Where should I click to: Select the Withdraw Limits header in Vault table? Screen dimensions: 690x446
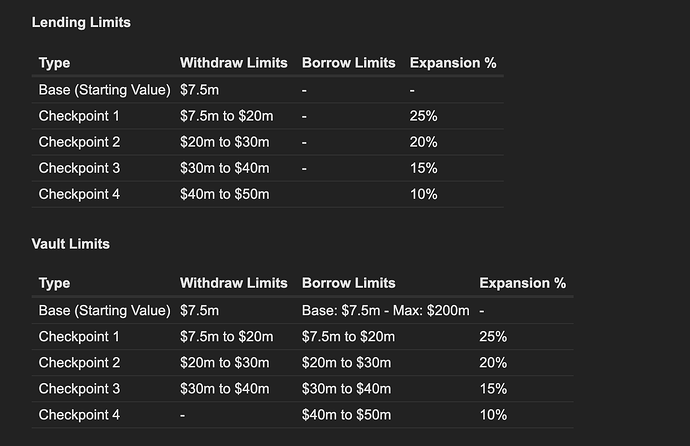click(234, 283)
